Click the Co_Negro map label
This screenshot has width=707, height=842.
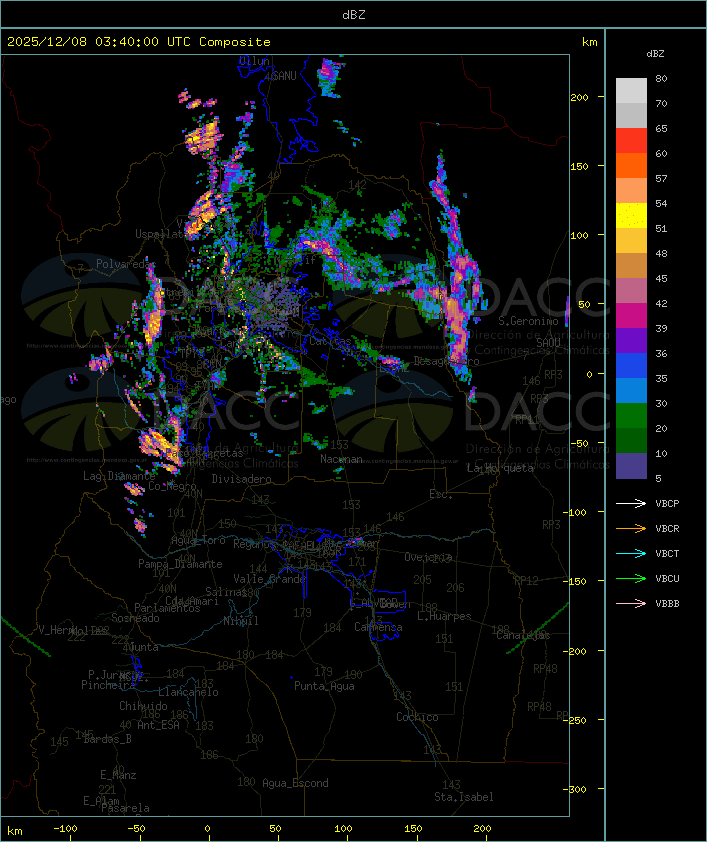point(172,486)
